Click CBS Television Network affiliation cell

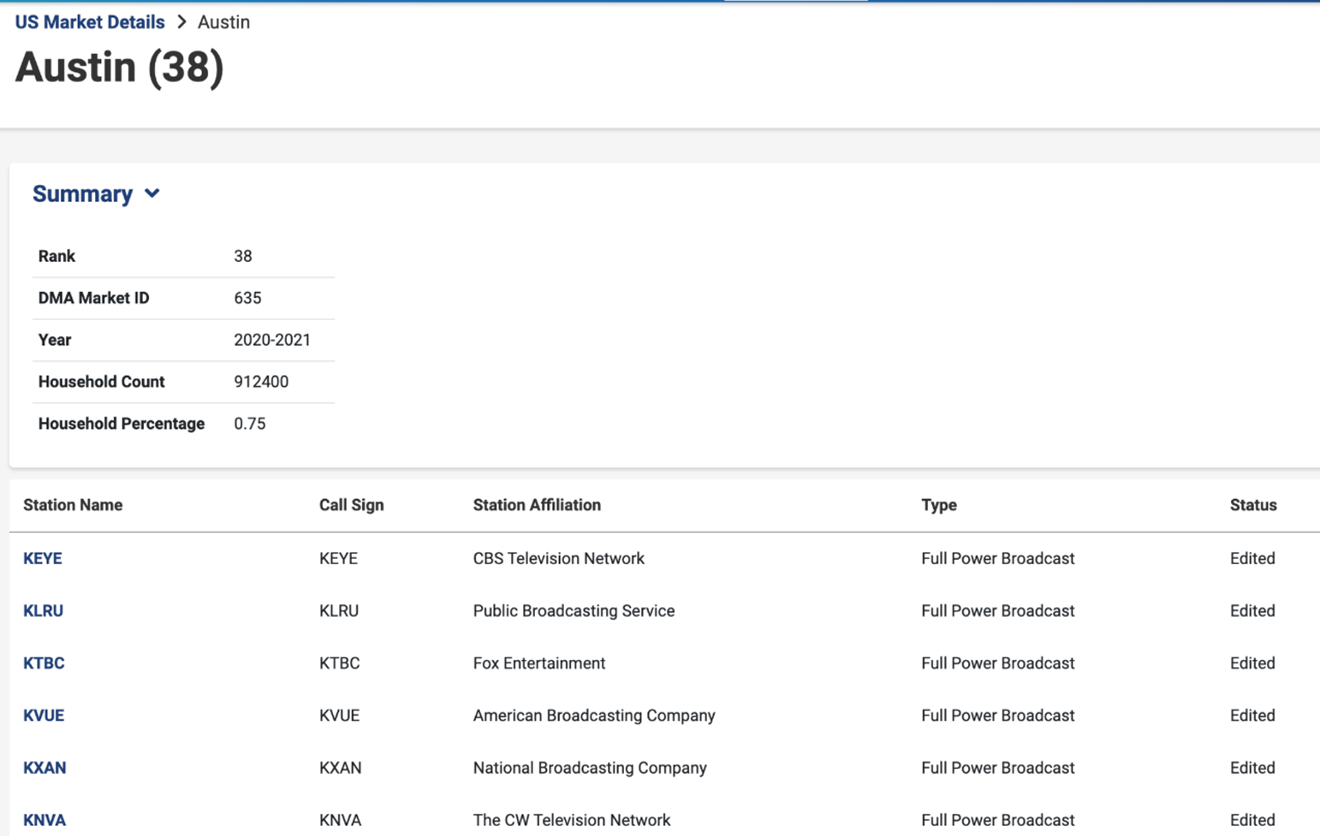click(559, 559)
